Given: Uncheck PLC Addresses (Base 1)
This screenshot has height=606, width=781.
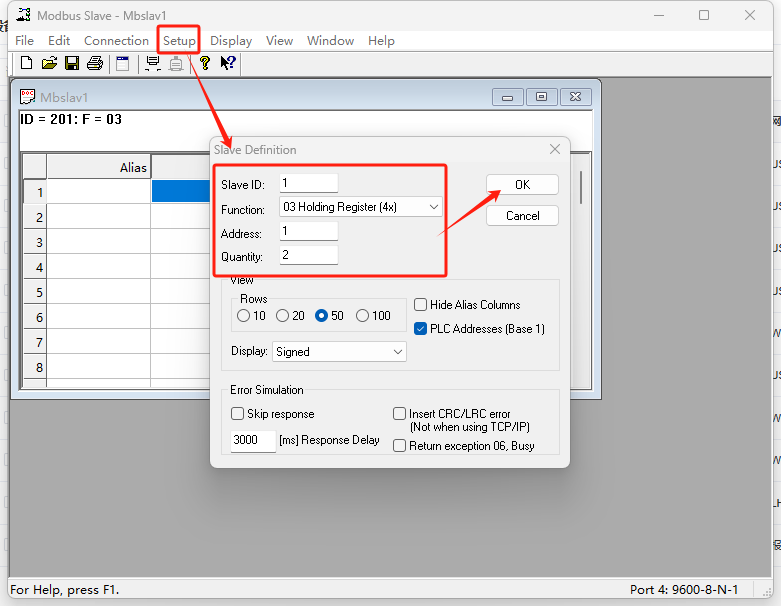Looking at the screenshot, I should point(421,329).
